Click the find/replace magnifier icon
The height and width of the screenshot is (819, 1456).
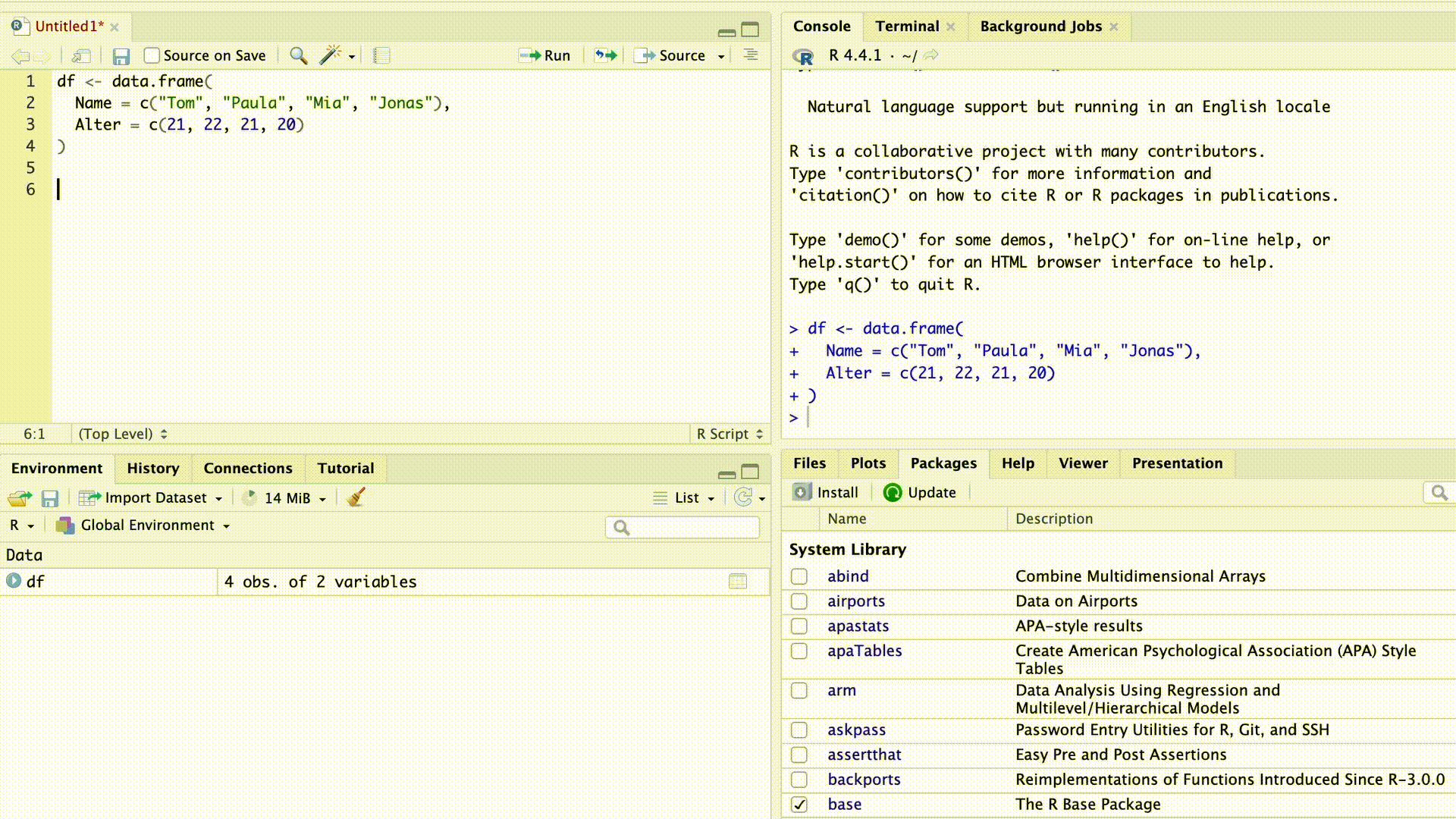pos(298,55)
